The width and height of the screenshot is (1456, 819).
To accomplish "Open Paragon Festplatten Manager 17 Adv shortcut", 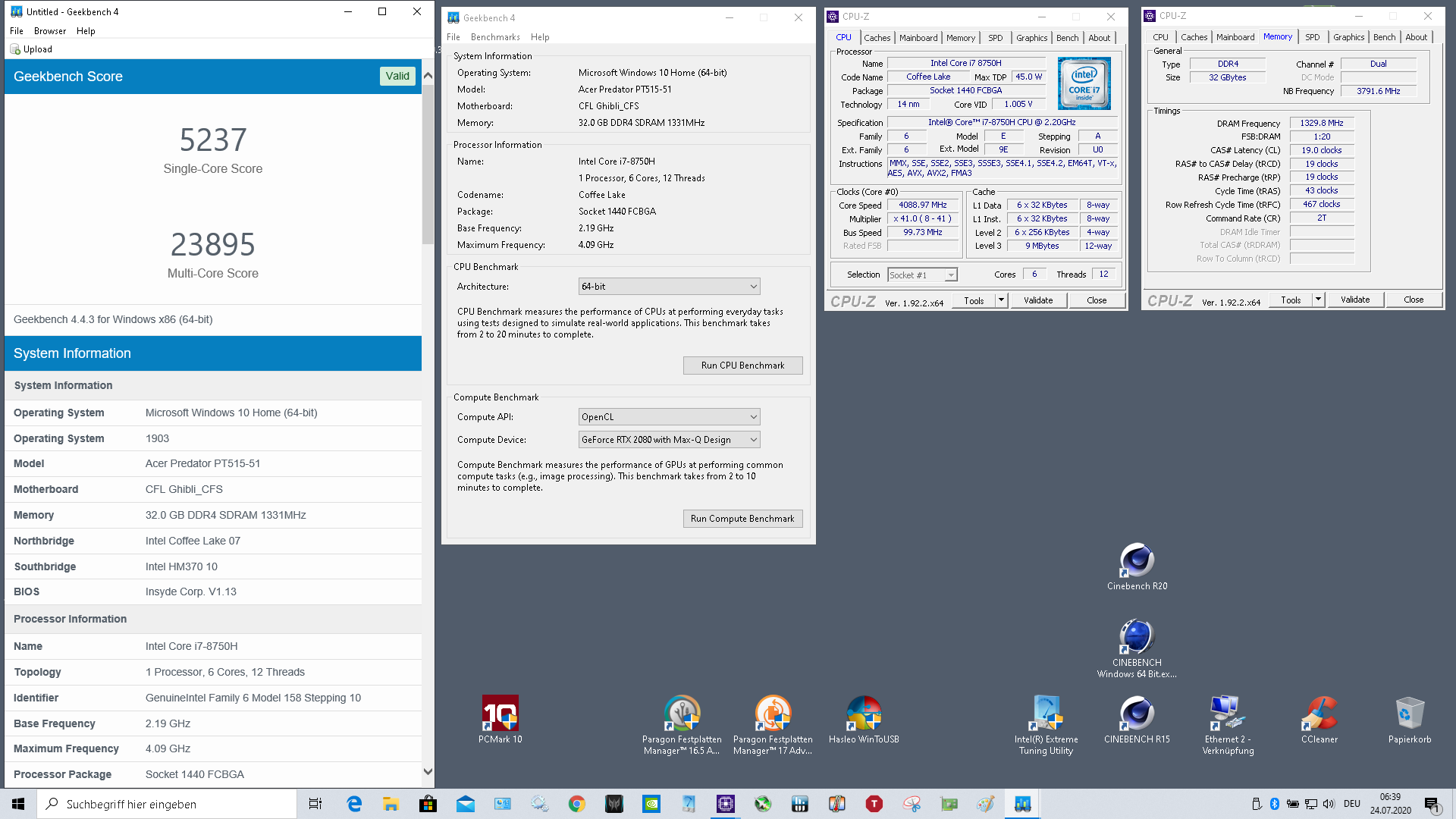I will [x=773, y=725].
